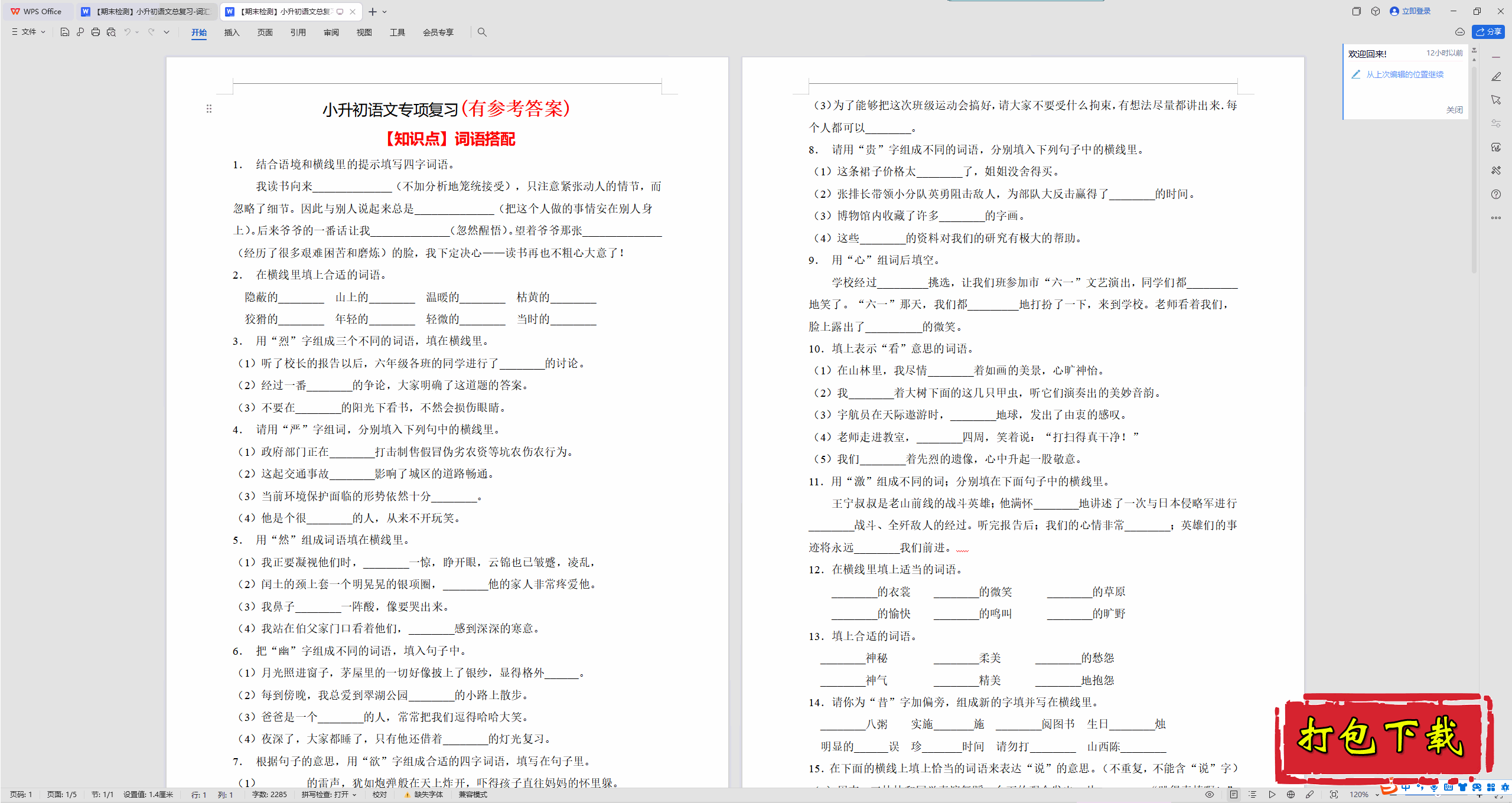1512x803 pixels.
Task: Select the 插入 ribbon tab
Action: pyautogui.click(x=232, y=32)
